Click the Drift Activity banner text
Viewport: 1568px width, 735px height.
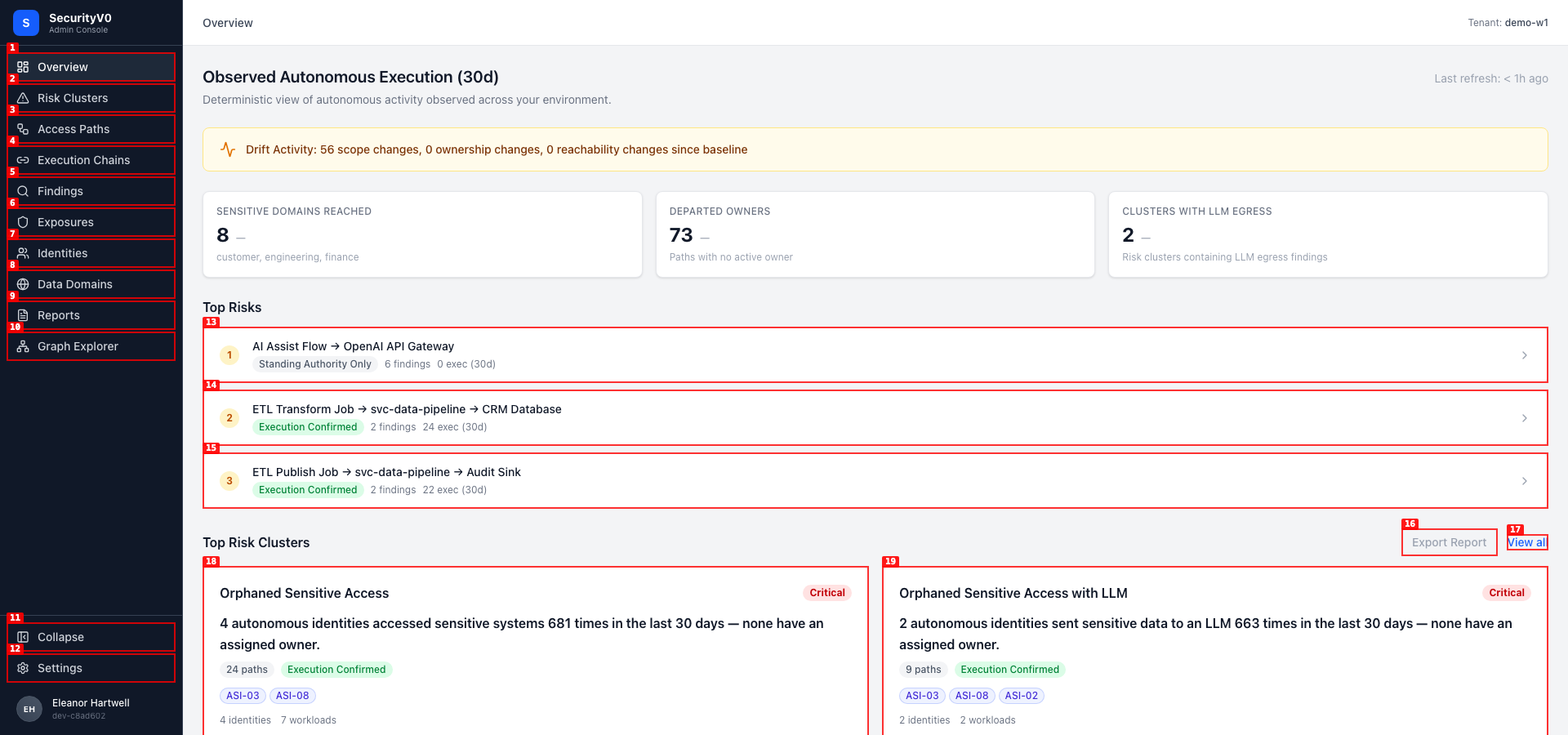click(497, 149)
